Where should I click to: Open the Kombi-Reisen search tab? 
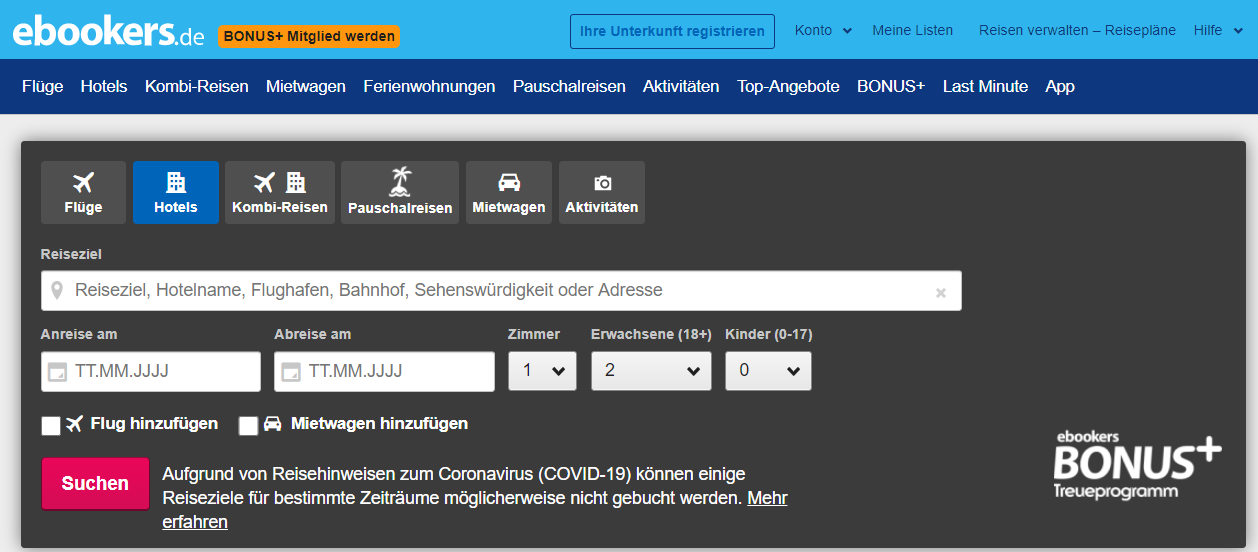(280, 193)
